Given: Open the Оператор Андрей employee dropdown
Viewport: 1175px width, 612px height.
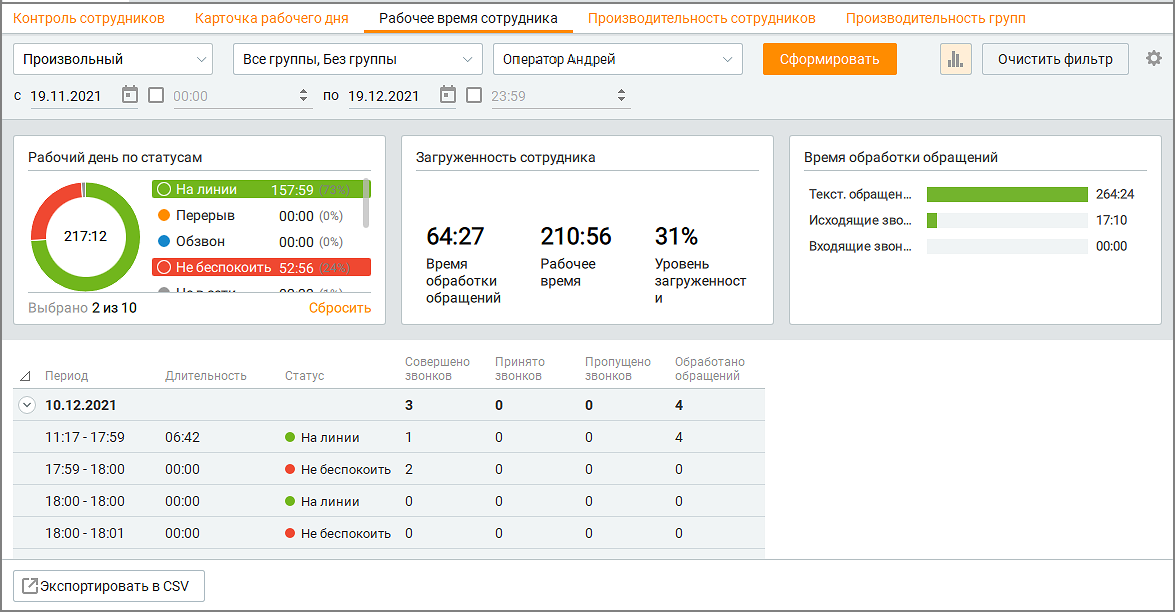Looking at the screenshot, I should [617, 59].
